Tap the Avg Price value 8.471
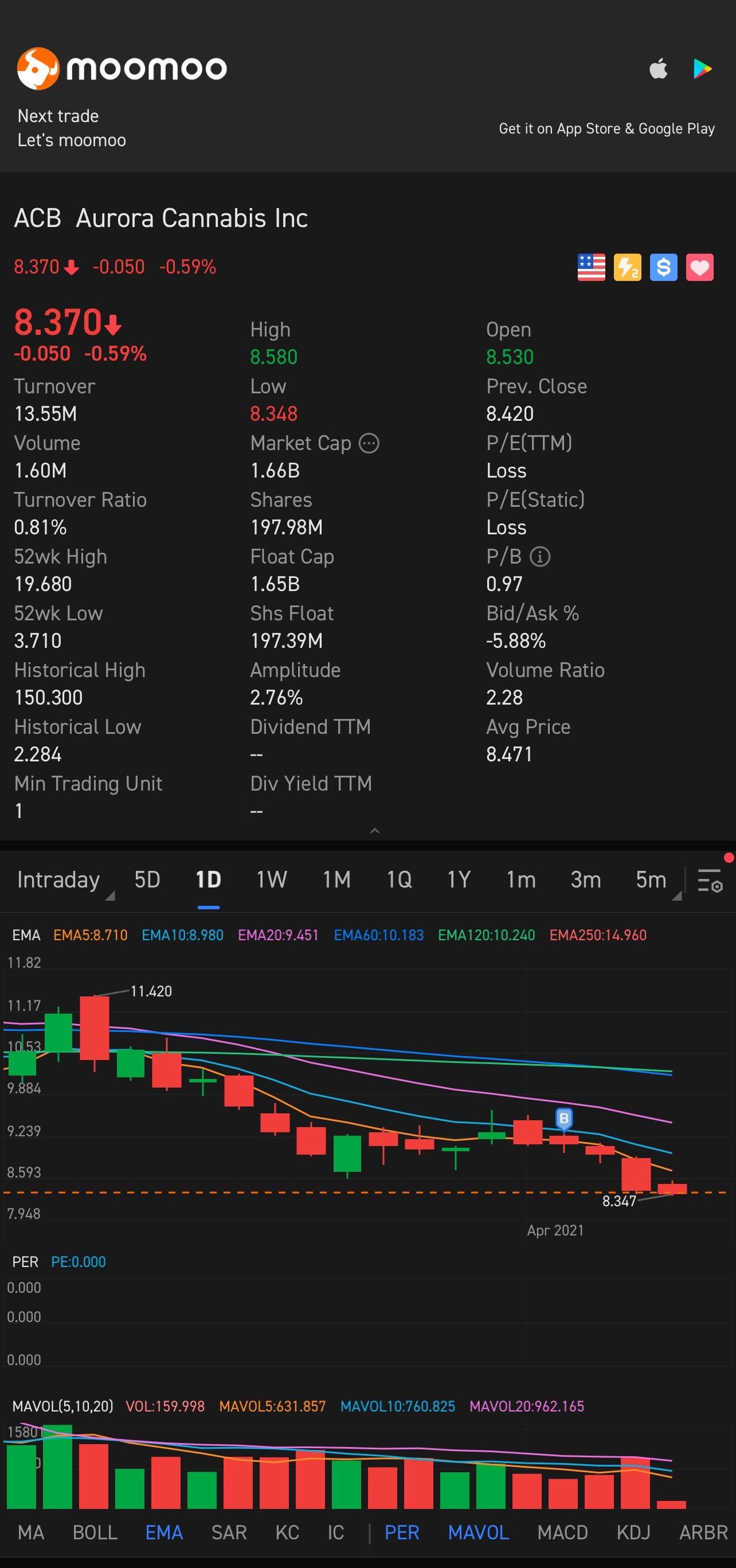 point(509,754)
